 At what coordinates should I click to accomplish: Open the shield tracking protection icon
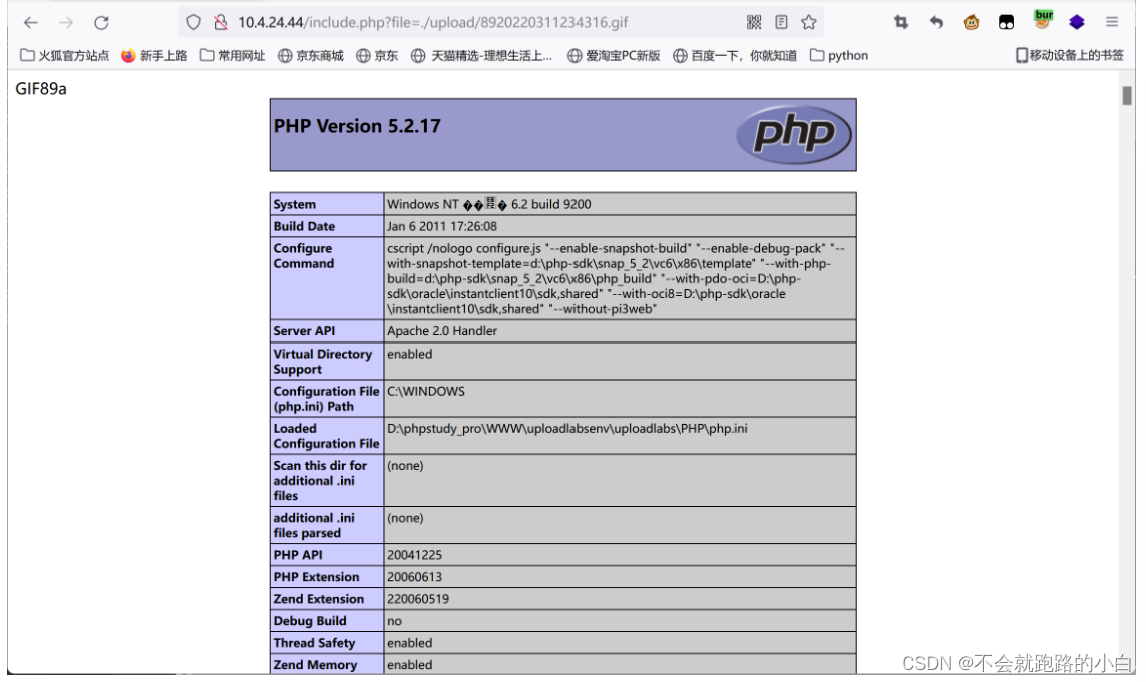[x=193, y=23]
